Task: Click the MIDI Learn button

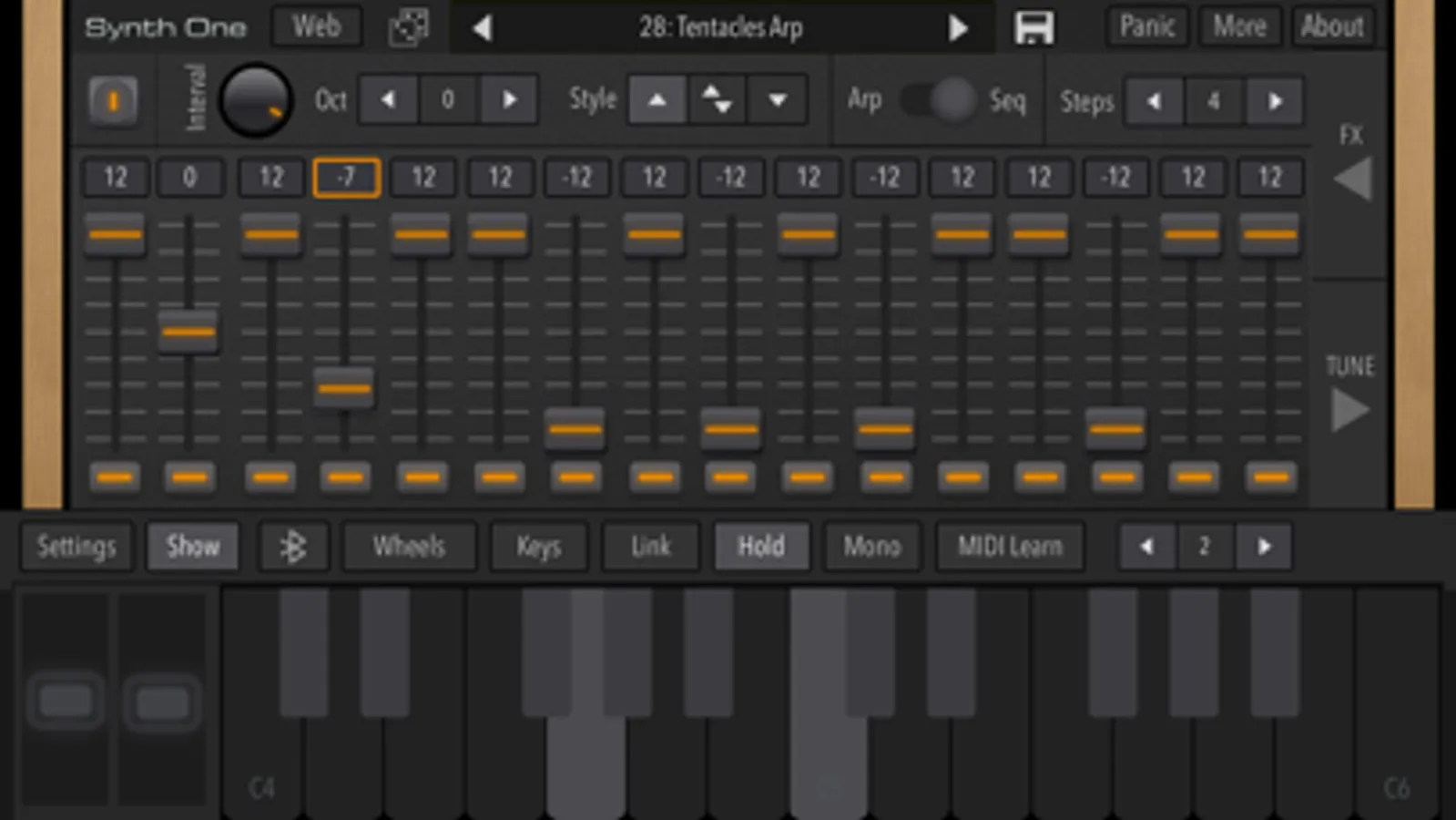Action: (x=1010, y=547)
